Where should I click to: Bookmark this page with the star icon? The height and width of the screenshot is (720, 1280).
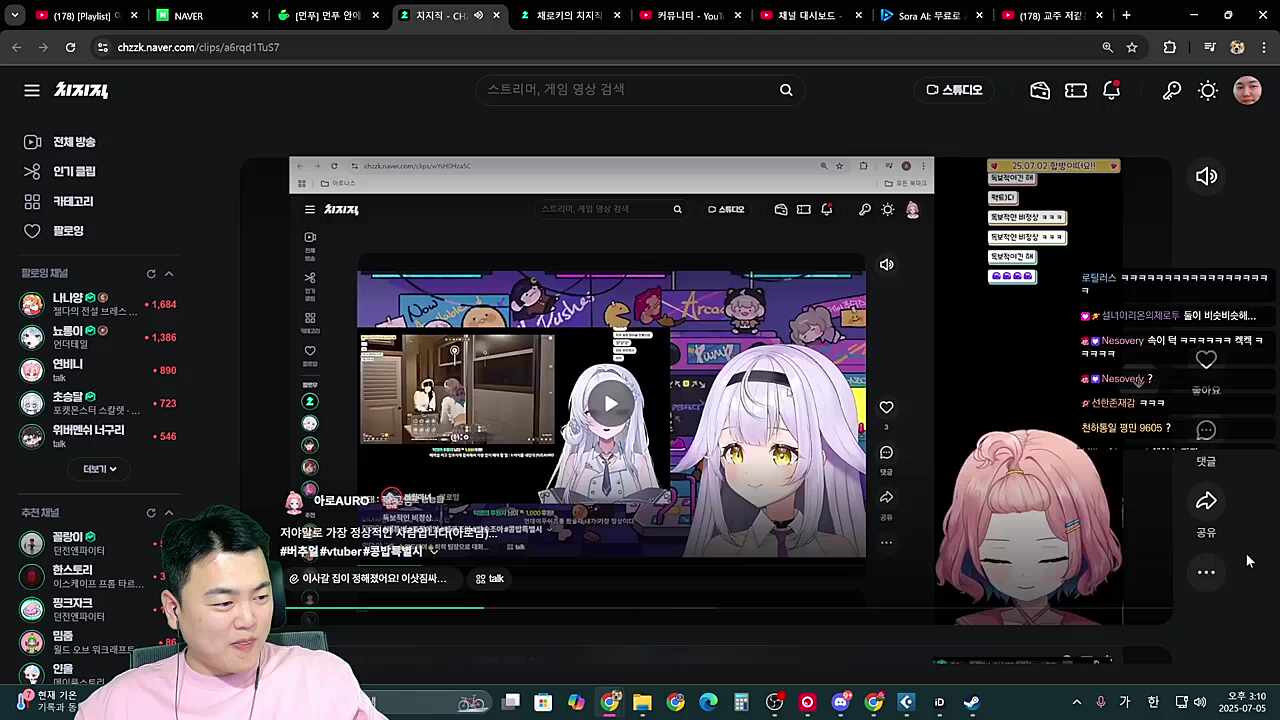[1132, 47]
